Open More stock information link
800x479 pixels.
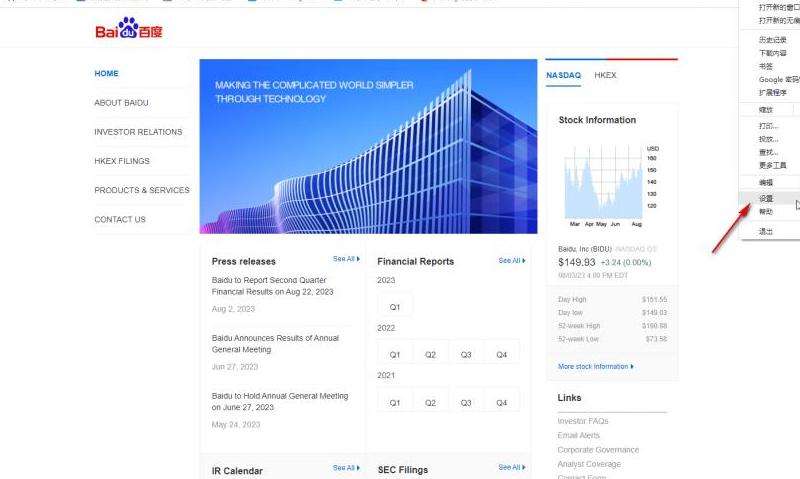coord(595,366)
